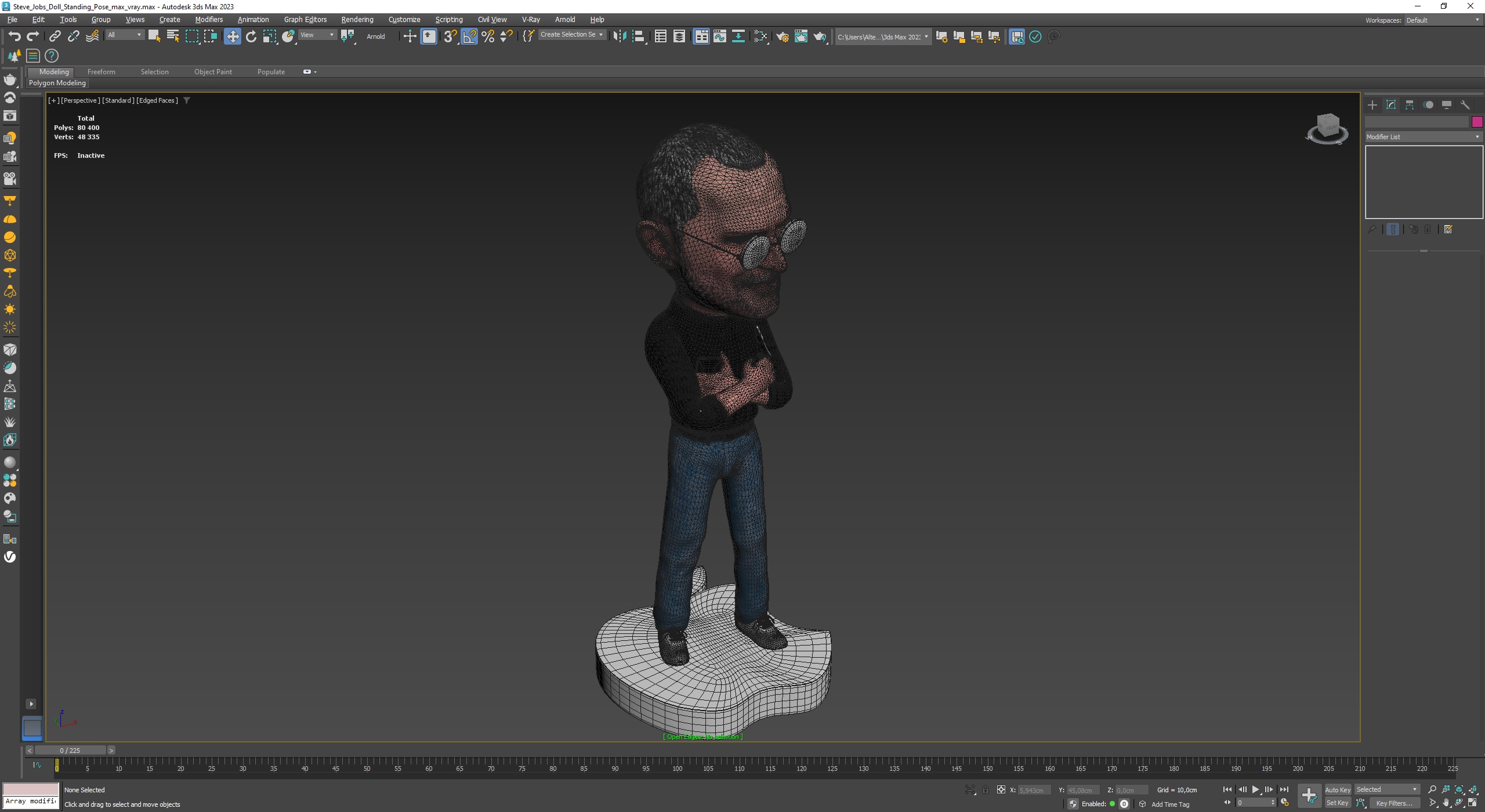Screen dimensions: 1485x812
Task: Click the pink object color swatch
Action: (1477, 122)
